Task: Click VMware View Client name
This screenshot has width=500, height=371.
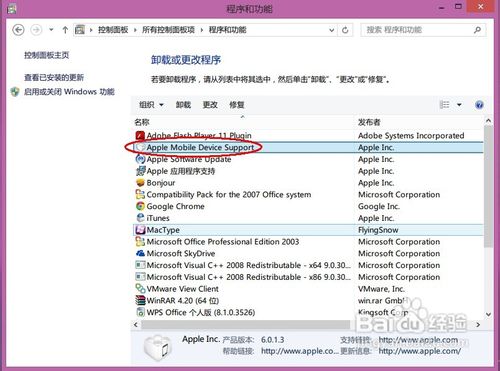Action: 183,289
